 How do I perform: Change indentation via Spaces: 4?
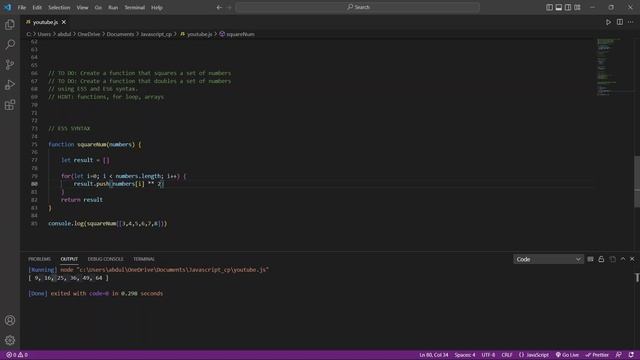(465, 355)
